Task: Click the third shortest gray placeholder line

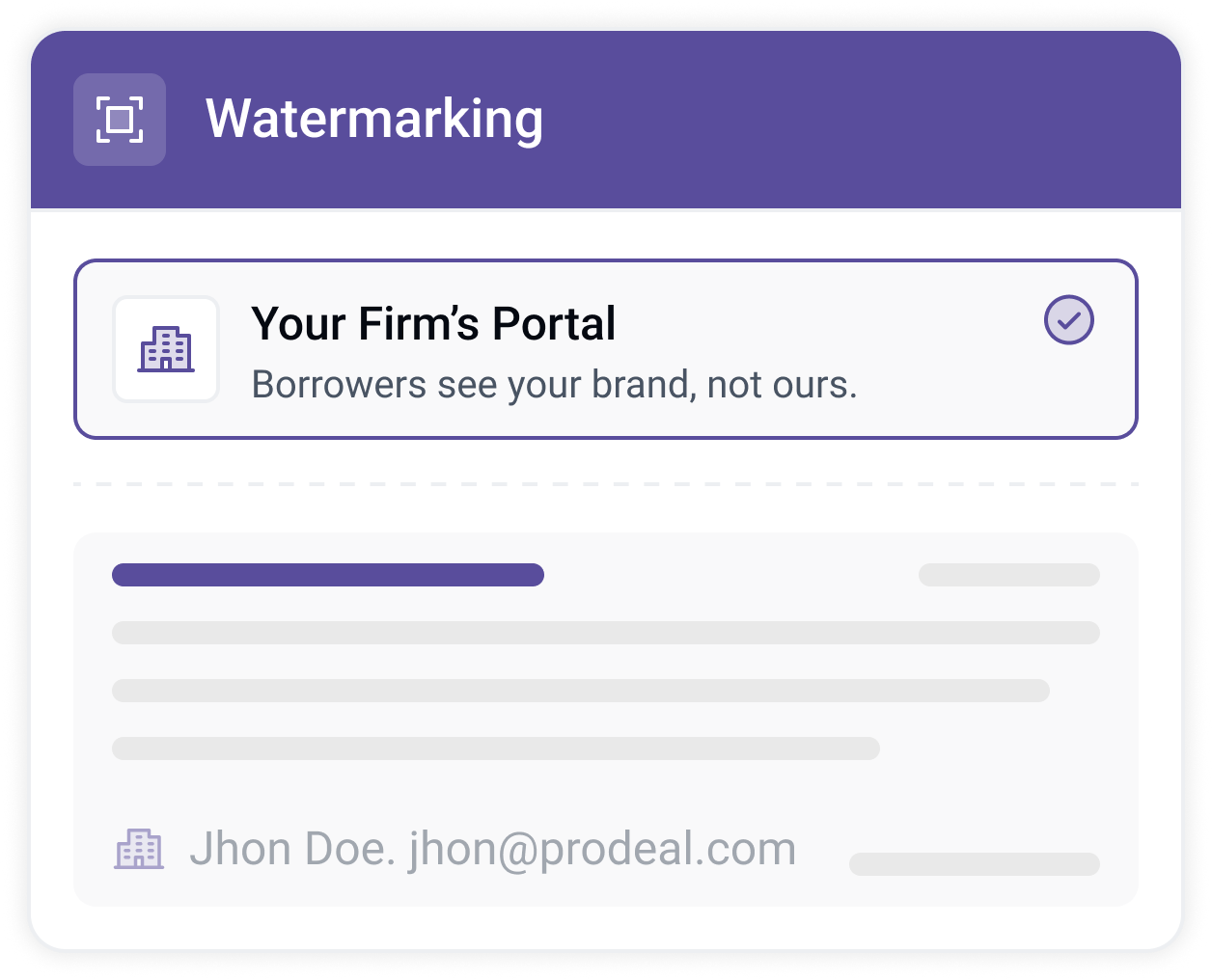Action: click(496, 749)
